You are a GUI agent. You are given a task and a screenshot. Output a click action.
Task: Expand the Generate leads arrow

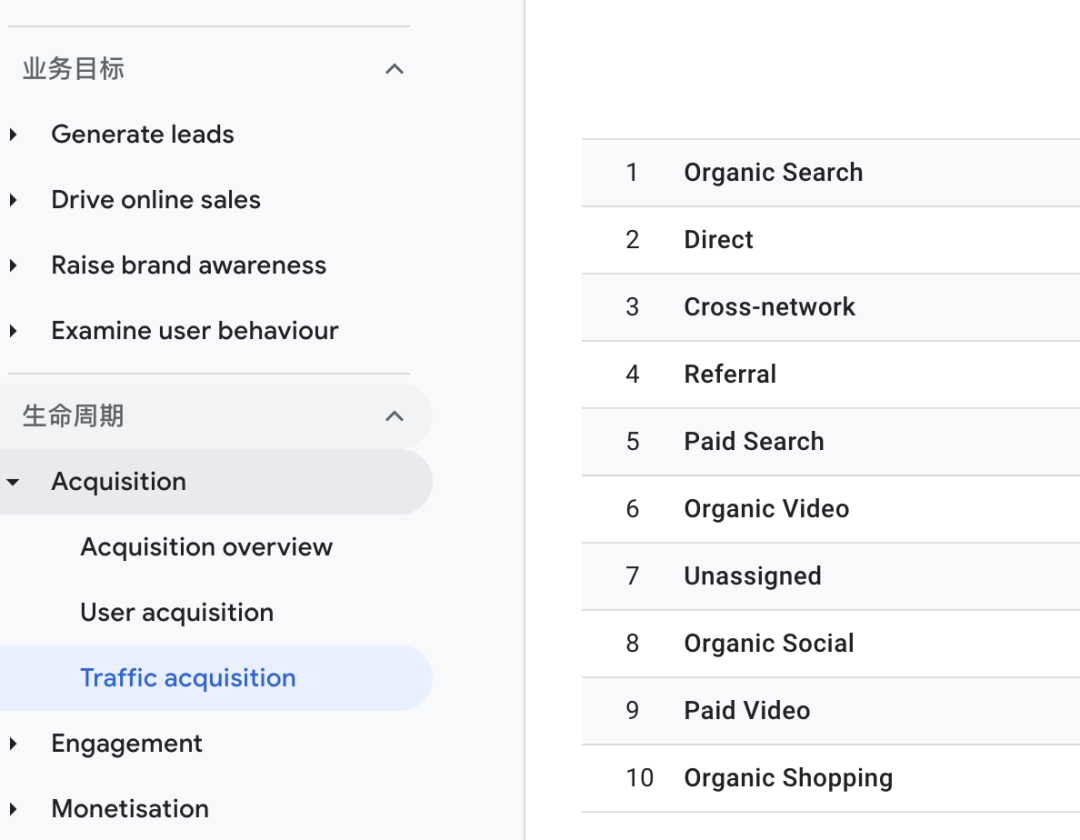tap(13, 135)
